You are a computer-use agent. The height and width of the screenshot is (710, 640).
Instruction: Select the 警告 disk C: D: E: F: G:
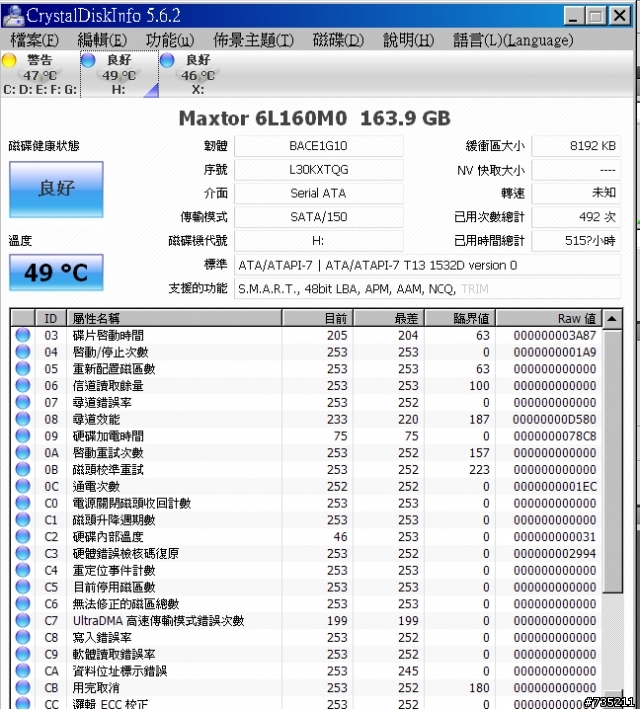[x=40, y=74]
